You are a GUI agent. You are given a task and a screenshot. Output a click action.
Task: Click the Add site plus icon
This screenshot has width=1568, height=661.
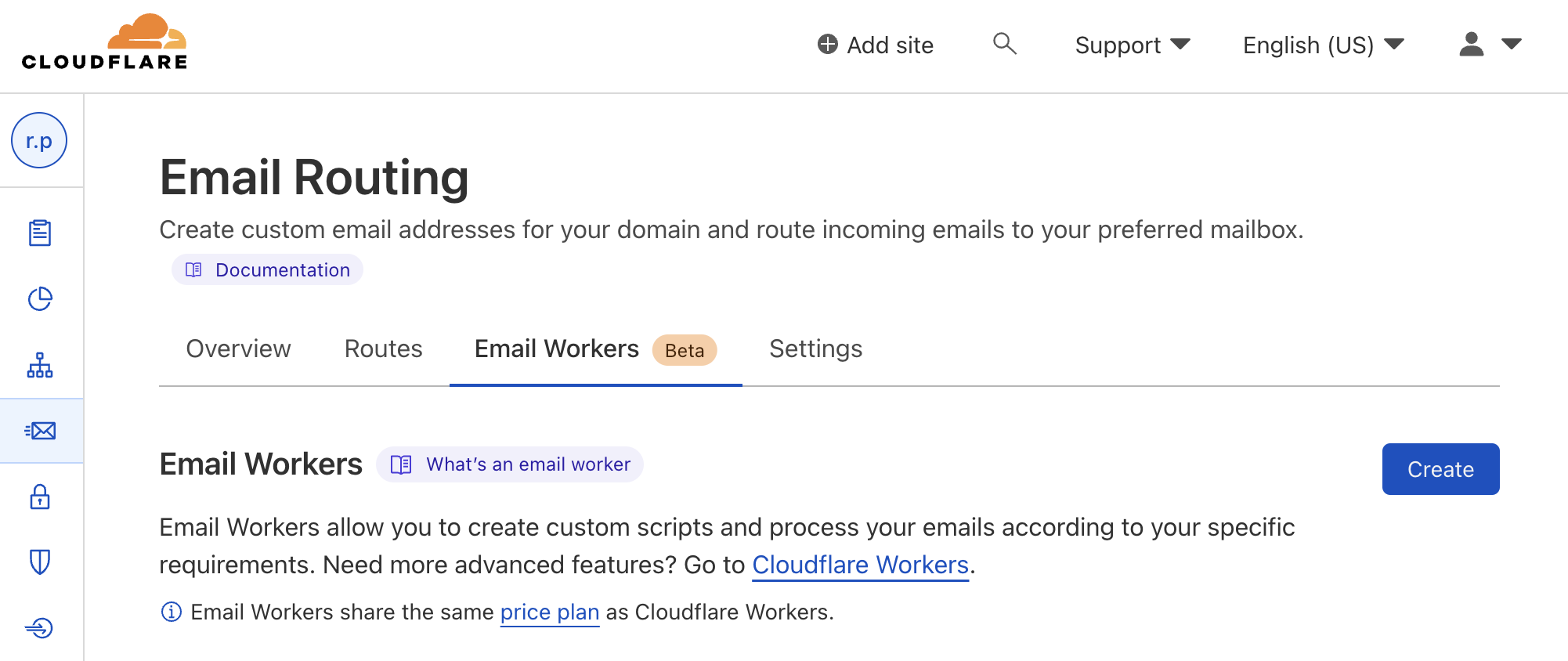coord(827,45)
